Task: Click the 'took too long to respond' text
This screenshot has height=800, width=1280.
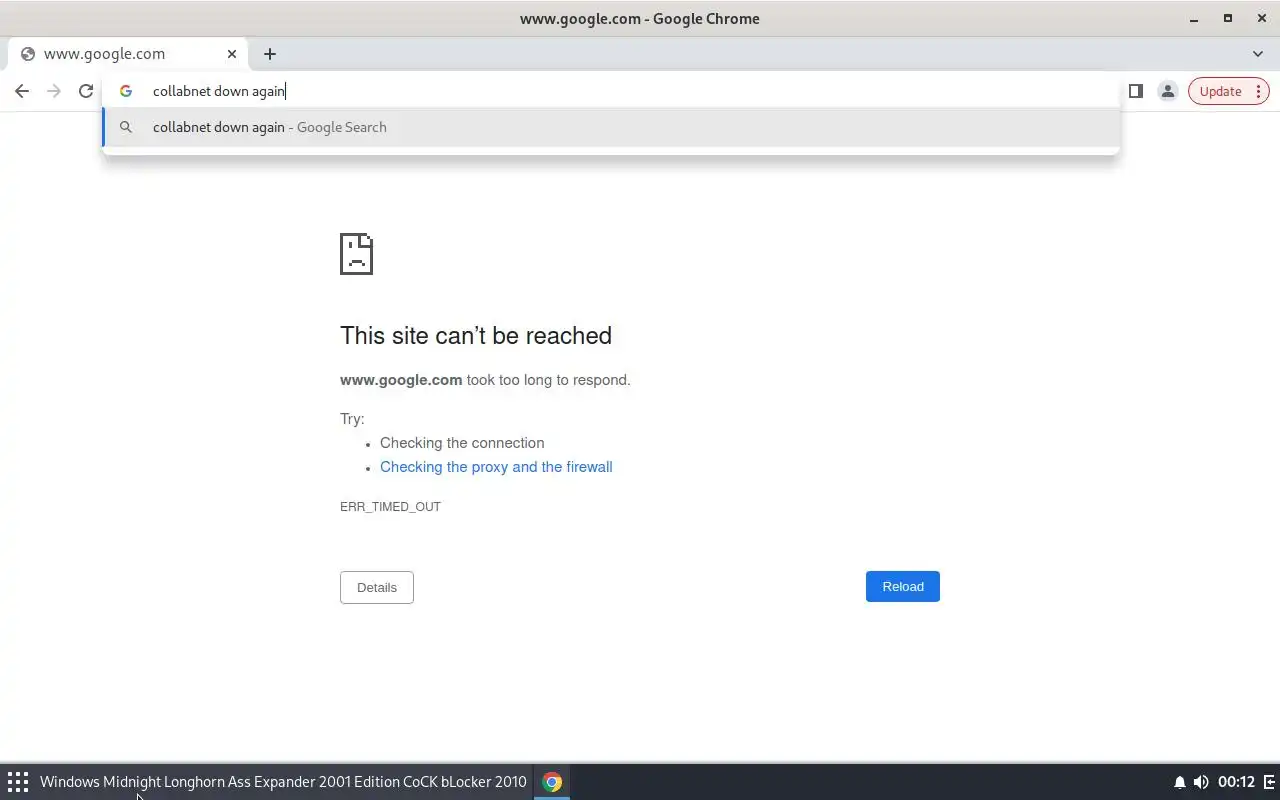Action: 548,380
